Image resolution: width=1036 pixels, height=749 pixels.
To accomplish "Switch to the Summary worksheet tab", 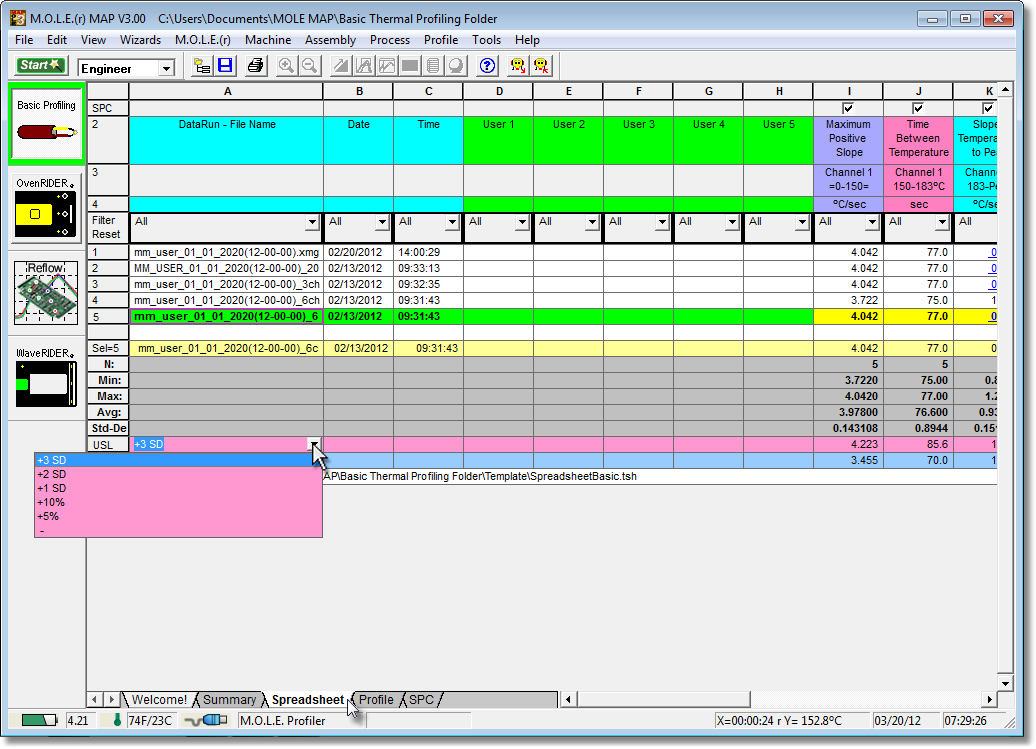I will [229, 699].
